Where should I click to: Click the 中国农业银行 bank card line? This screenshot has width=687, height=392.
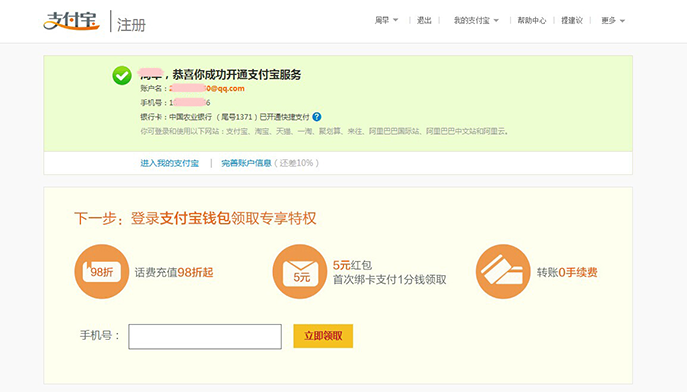225,117
